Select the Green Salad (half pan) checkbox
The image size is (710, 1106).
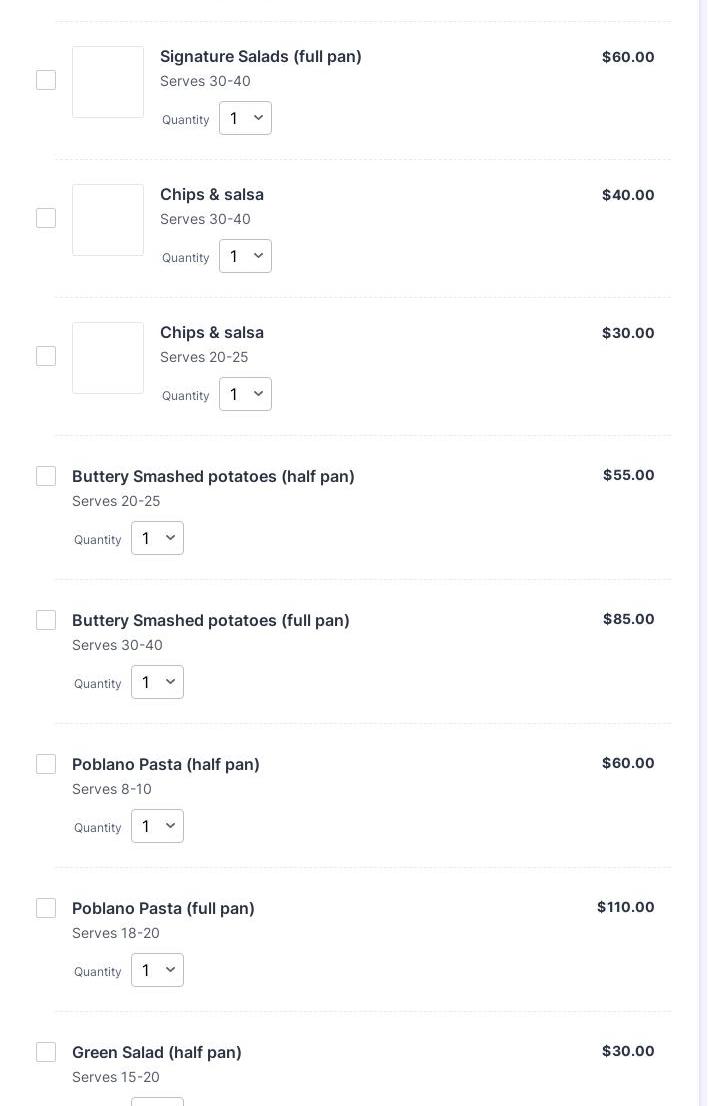pos(46,1052)
